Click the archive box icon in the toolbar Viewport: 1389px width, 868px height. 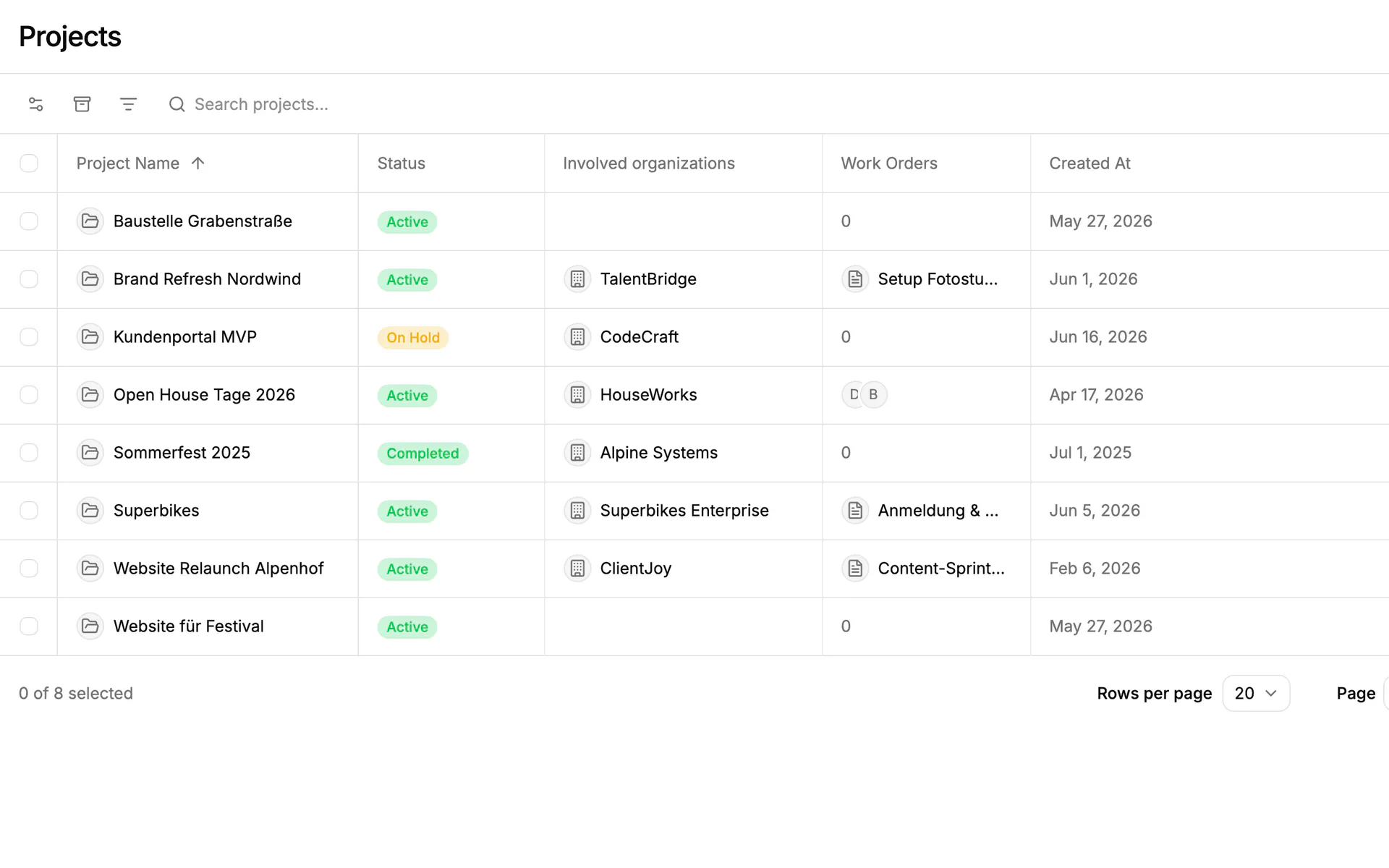pos(82,104)
